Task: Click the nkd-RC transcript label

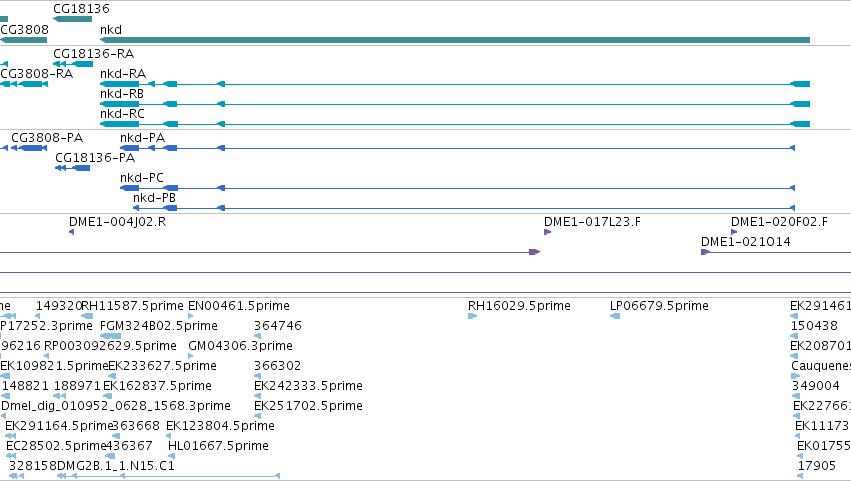Action: click(122, 114)
